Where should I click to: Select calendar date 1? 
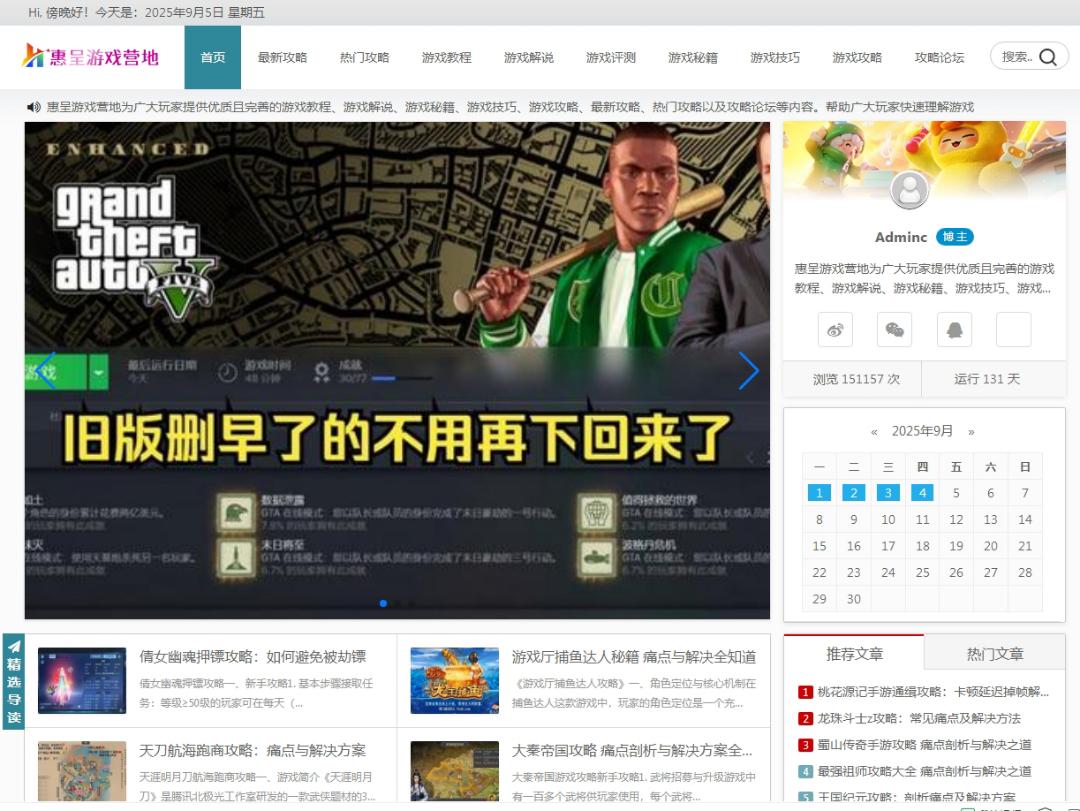pos(819,493)
